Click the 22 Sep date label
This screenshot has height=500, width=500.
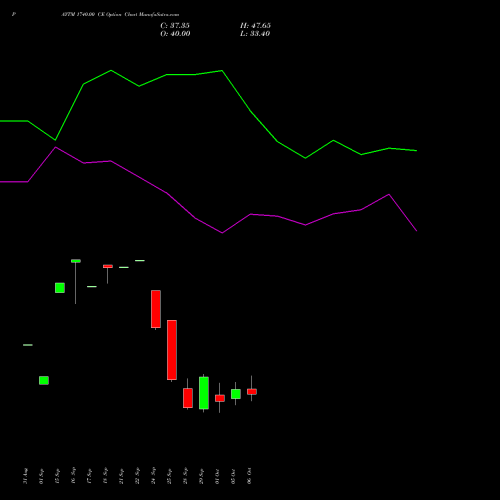tap(138, 476)
